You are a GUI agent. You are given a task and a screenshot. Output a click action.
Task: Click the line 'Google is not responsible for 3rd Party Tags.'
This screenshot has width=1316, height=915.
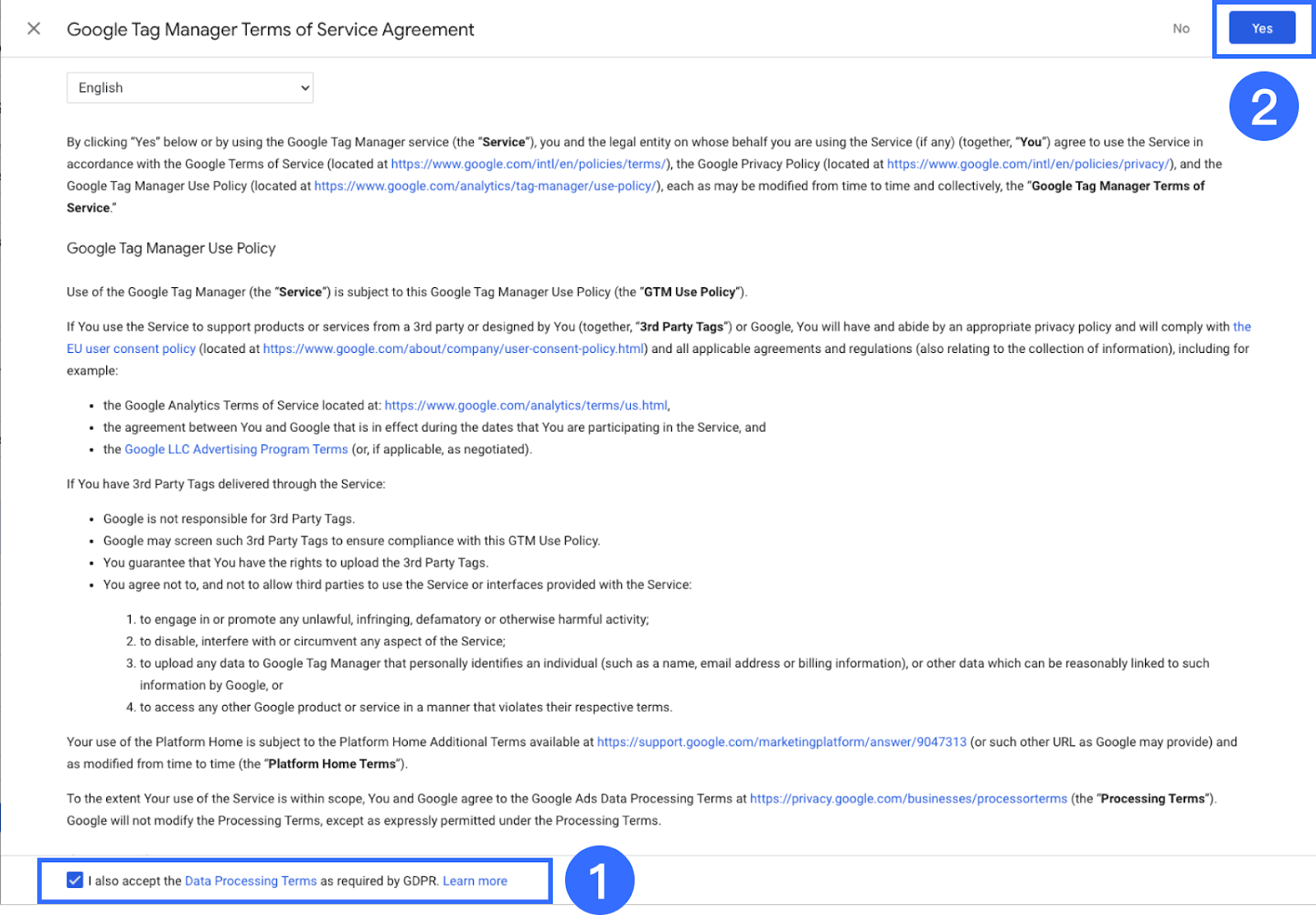(229, 519)
